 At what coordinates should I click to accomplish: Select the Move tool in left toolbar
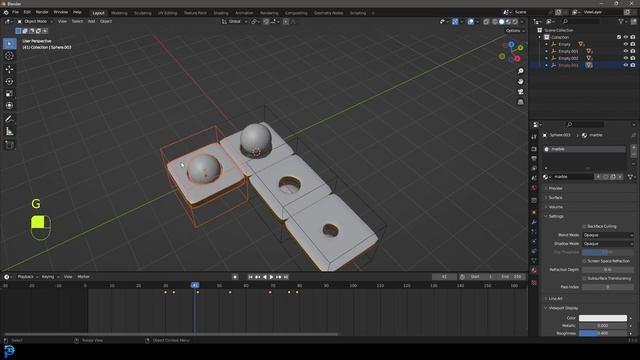point(9,69)
